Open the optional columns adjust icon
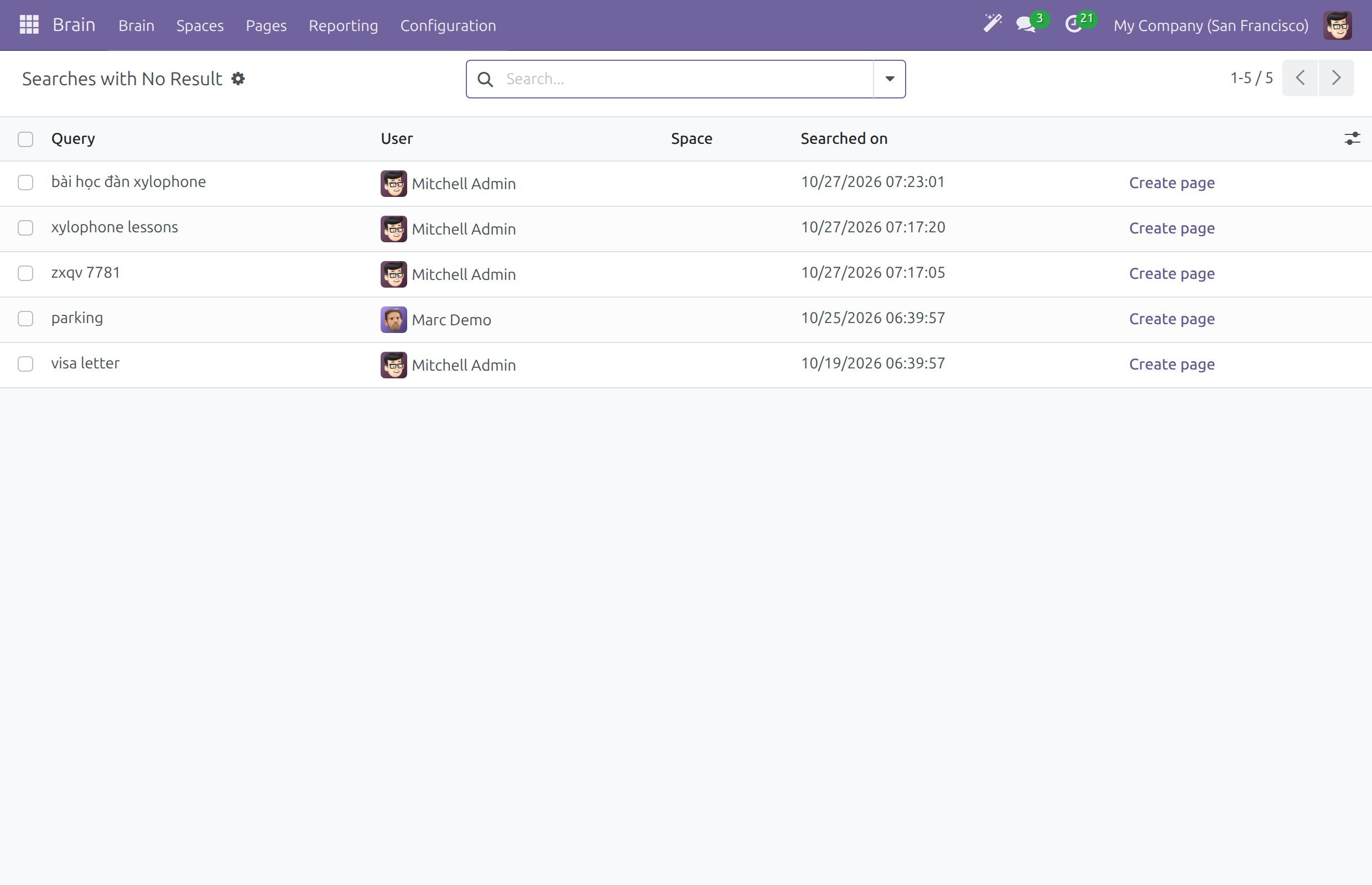 tap(1352, 138)
